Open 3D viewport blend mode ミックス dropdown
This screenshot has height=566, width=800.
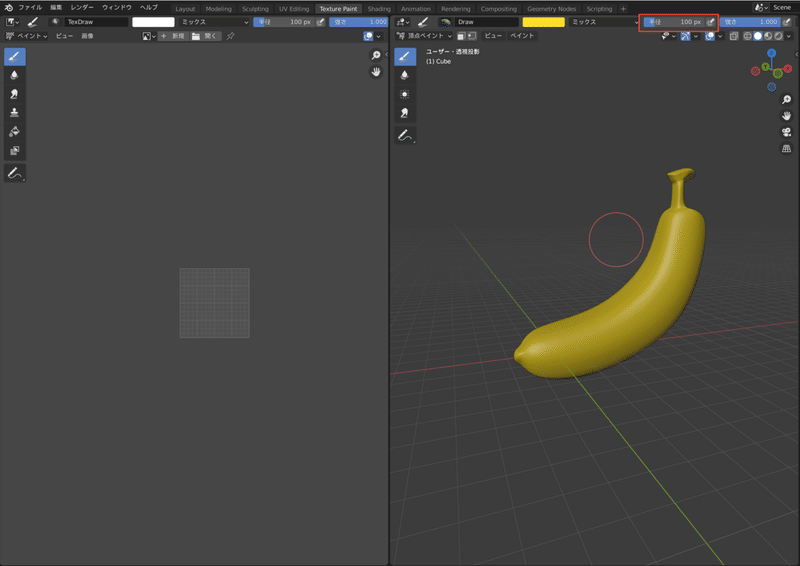tap(604, 22)
